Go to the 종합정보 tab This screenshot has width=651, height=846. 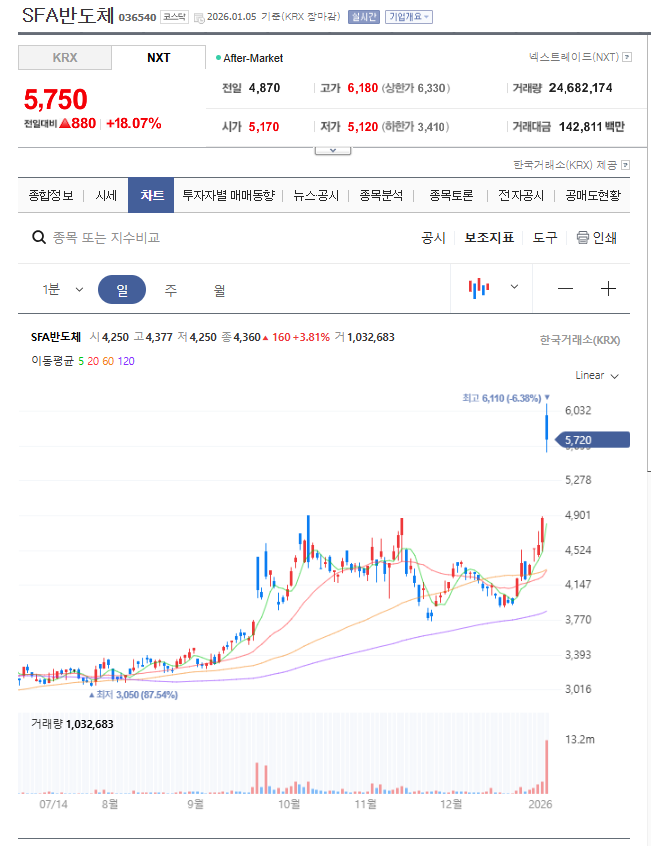51,195
